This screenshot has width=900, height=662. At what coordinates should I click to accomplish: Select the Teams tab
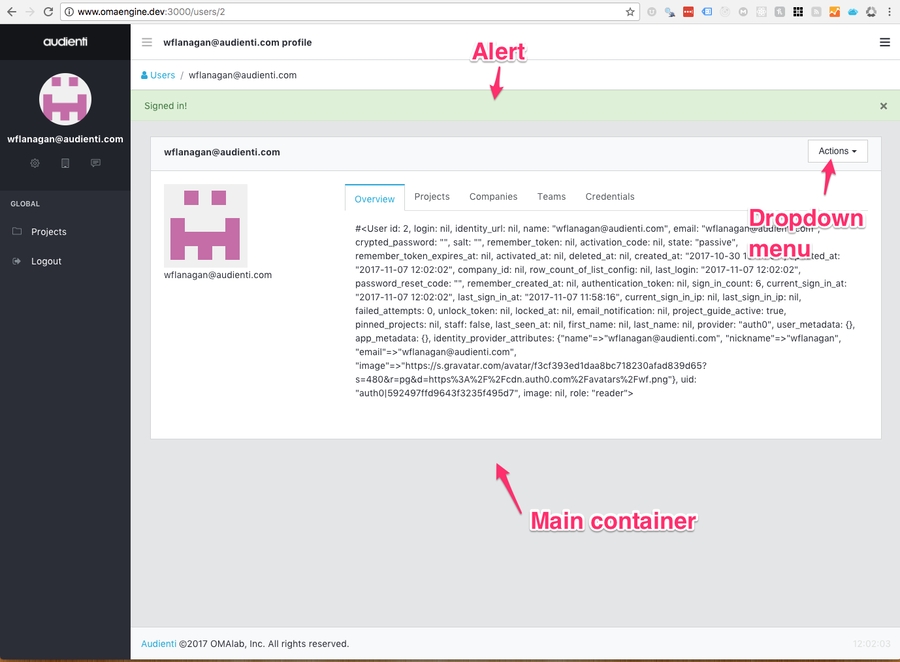click(x=551, y=197)
